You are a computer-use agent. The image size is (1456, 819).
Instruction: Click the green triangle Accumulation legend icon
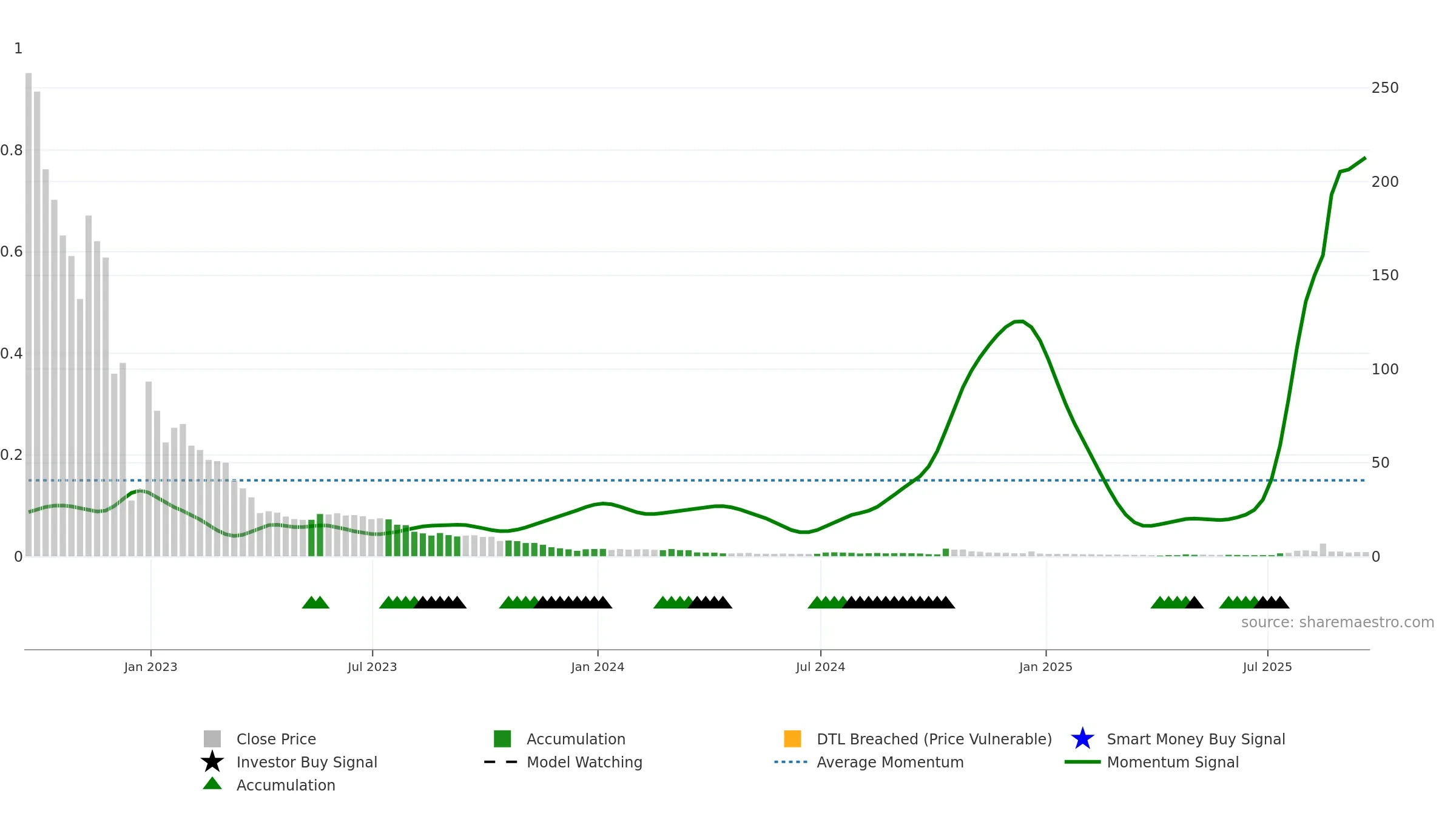pos(212,784)
